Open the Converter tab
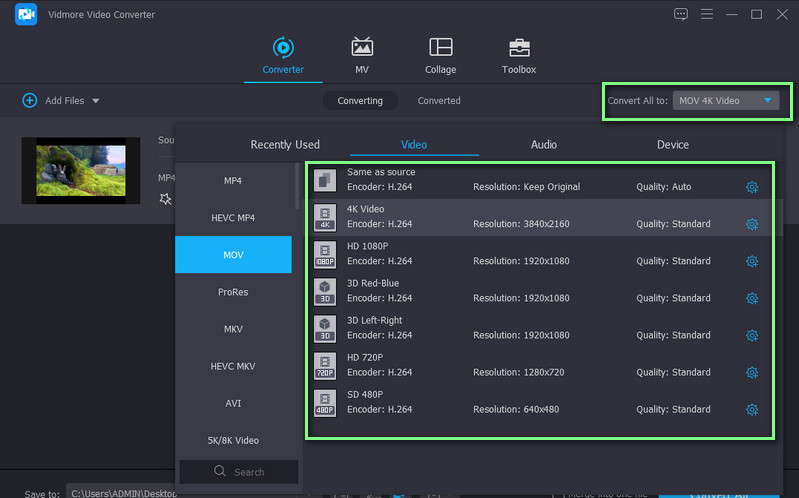 click(x=283, y=56)
